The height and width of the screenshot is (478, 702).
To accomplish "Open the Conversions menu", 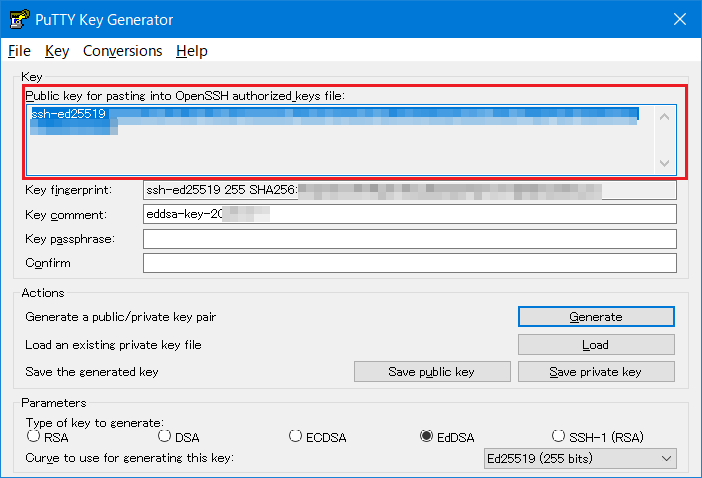I will tap(122, 51).
